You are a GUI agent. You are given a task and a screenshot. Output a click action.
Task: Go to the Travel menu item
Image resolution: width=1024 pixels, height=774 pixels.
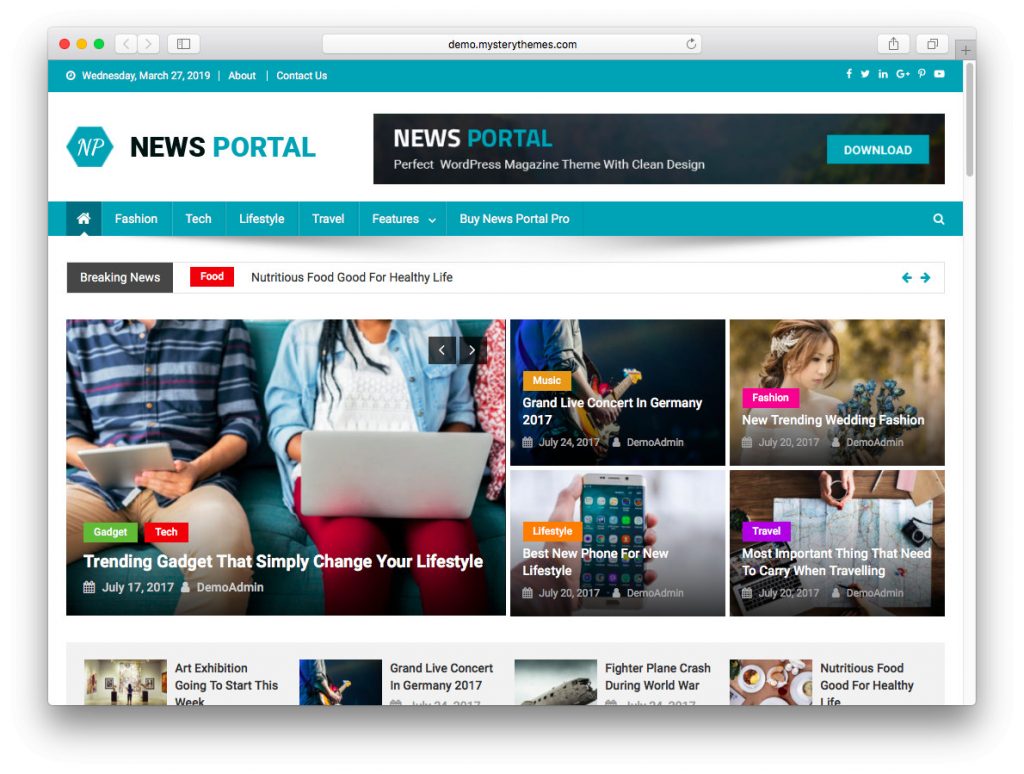(328, 219)
